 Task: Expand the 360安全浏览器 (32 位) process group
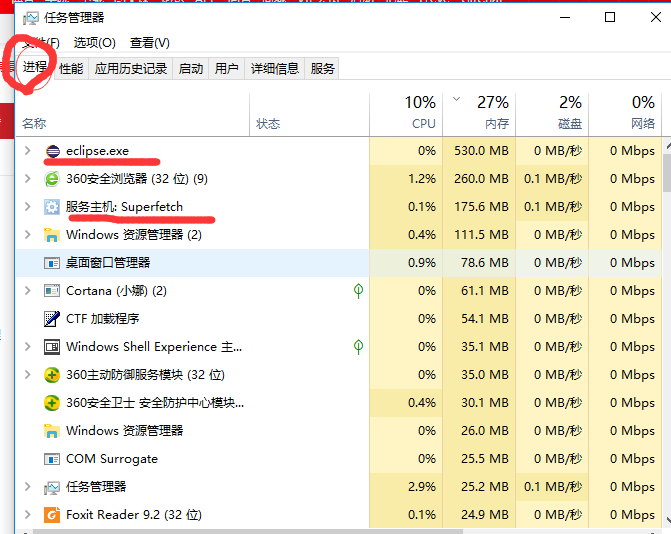pyautogui.click(x=28, y=178)
